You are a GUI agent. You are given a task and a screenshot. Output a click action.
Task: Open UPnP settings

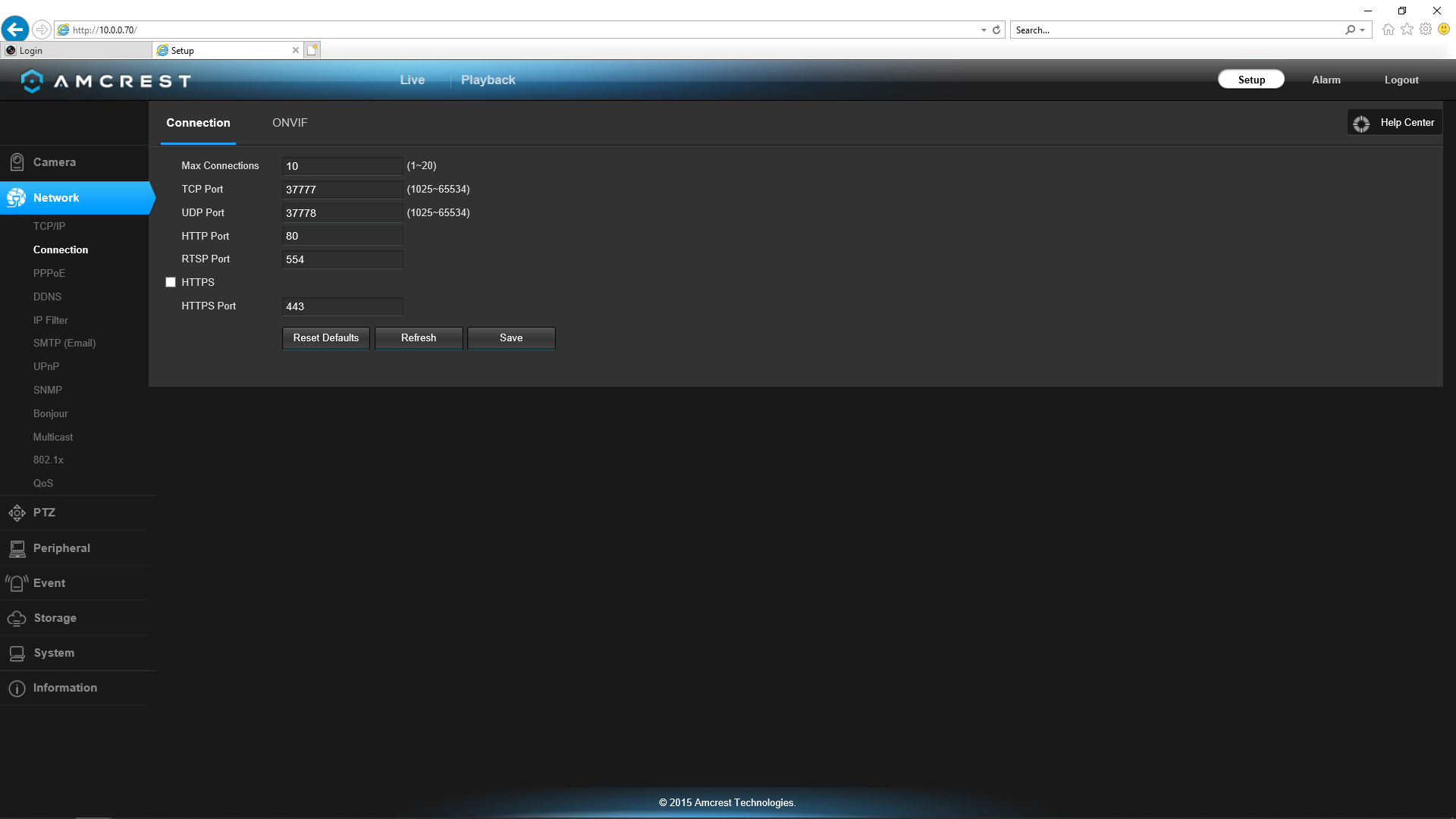coord(46,367)
